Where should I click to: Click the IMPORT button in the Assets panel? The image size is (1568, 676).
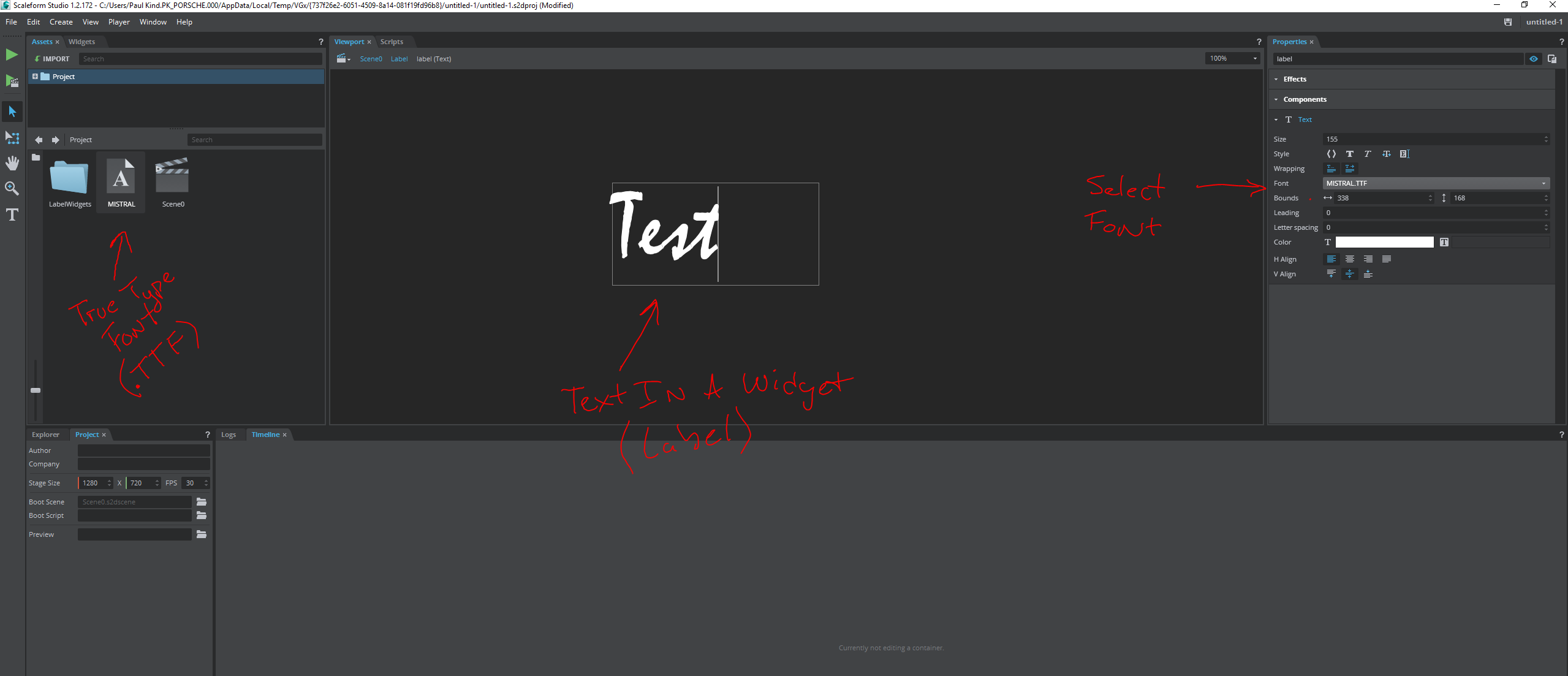[x=52, y=58]
